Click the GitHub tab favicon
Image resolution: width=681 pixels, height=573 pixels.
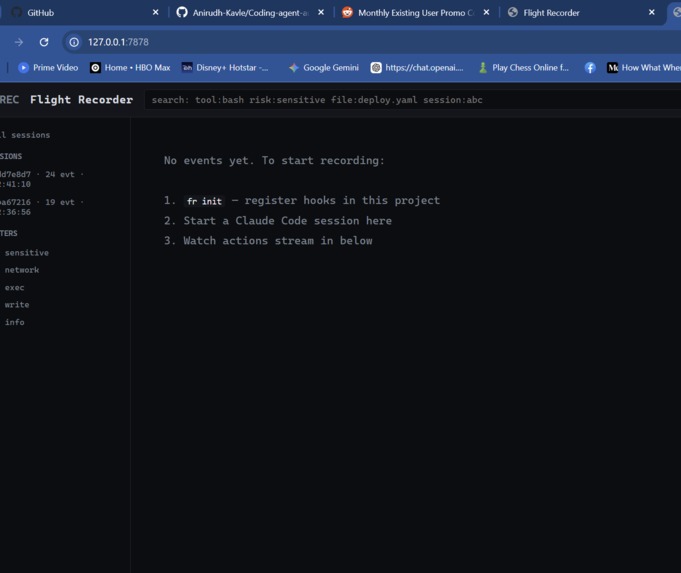[x=17, y=12]
